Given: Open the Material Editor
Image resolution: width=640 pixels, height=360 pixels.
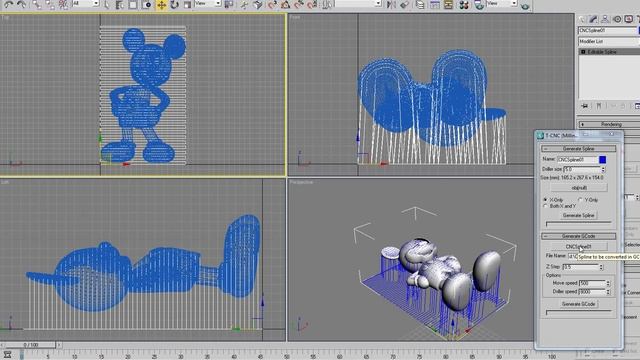Looking at the screenshot, I should [464, 4].
